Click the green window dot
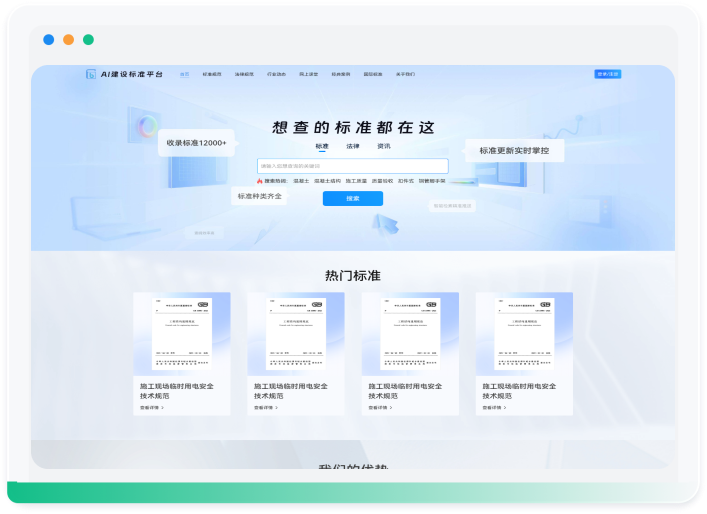The image size is (707, 514). (88, 40)
